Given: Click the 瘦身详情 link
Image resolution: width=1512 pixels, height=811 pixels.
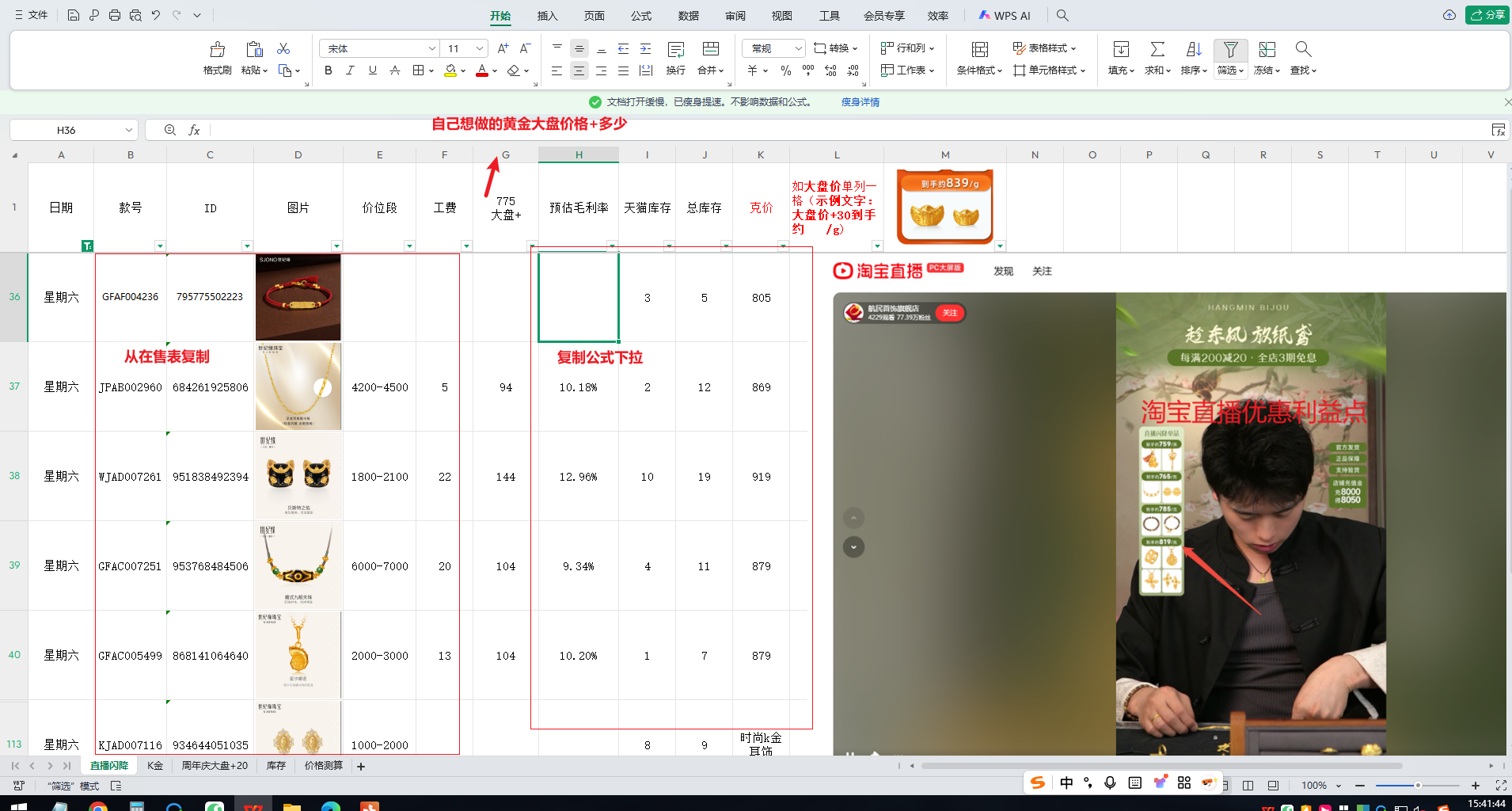Looking at the screenshot, I should coord(860,102).
